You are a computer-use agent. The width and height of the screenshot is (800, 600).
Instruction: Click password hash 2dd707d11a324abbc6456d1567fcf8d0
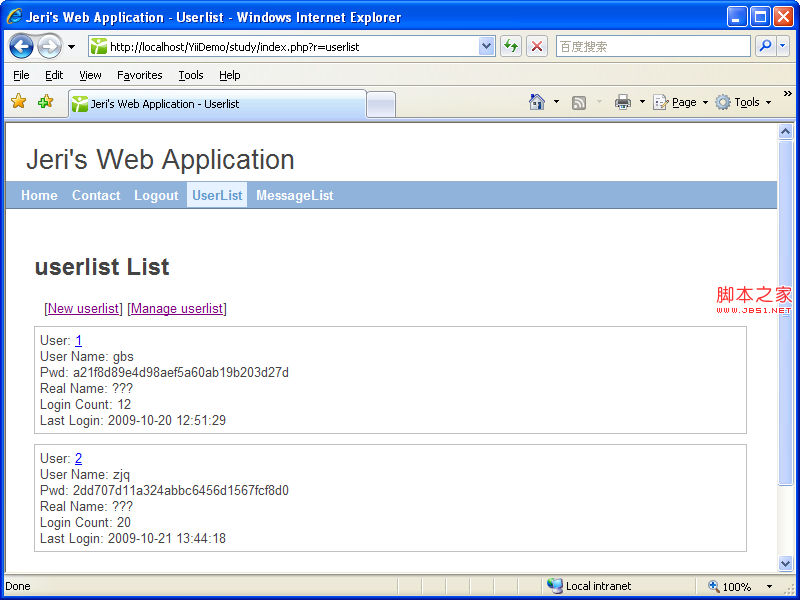pos(181,490)
